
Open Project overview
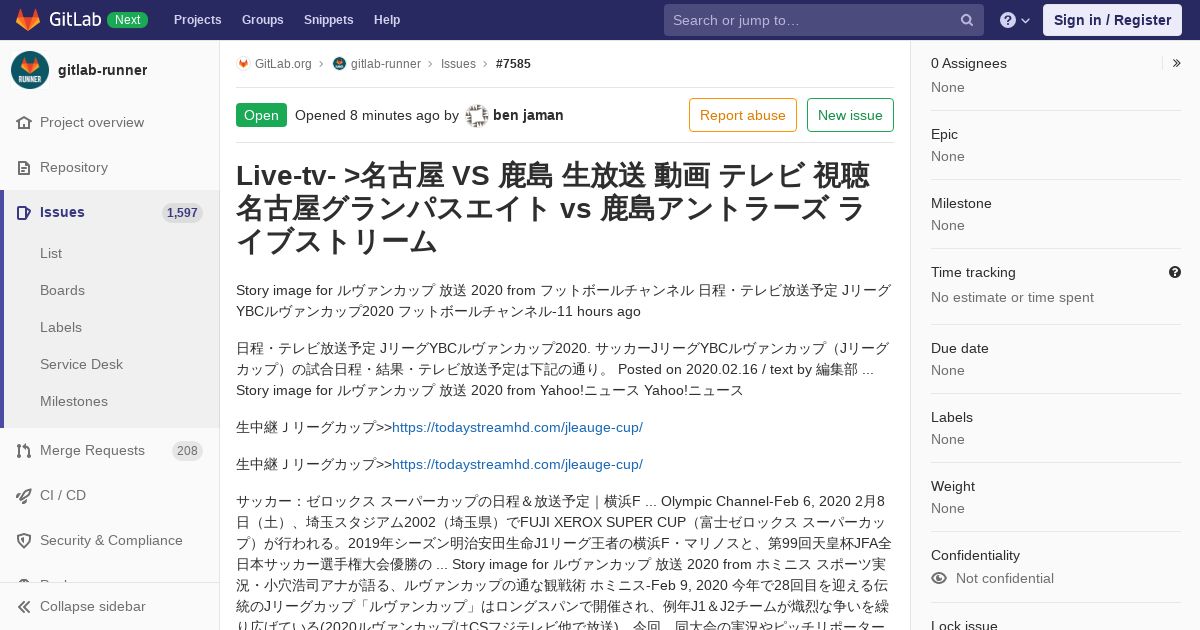click(92, 122)
